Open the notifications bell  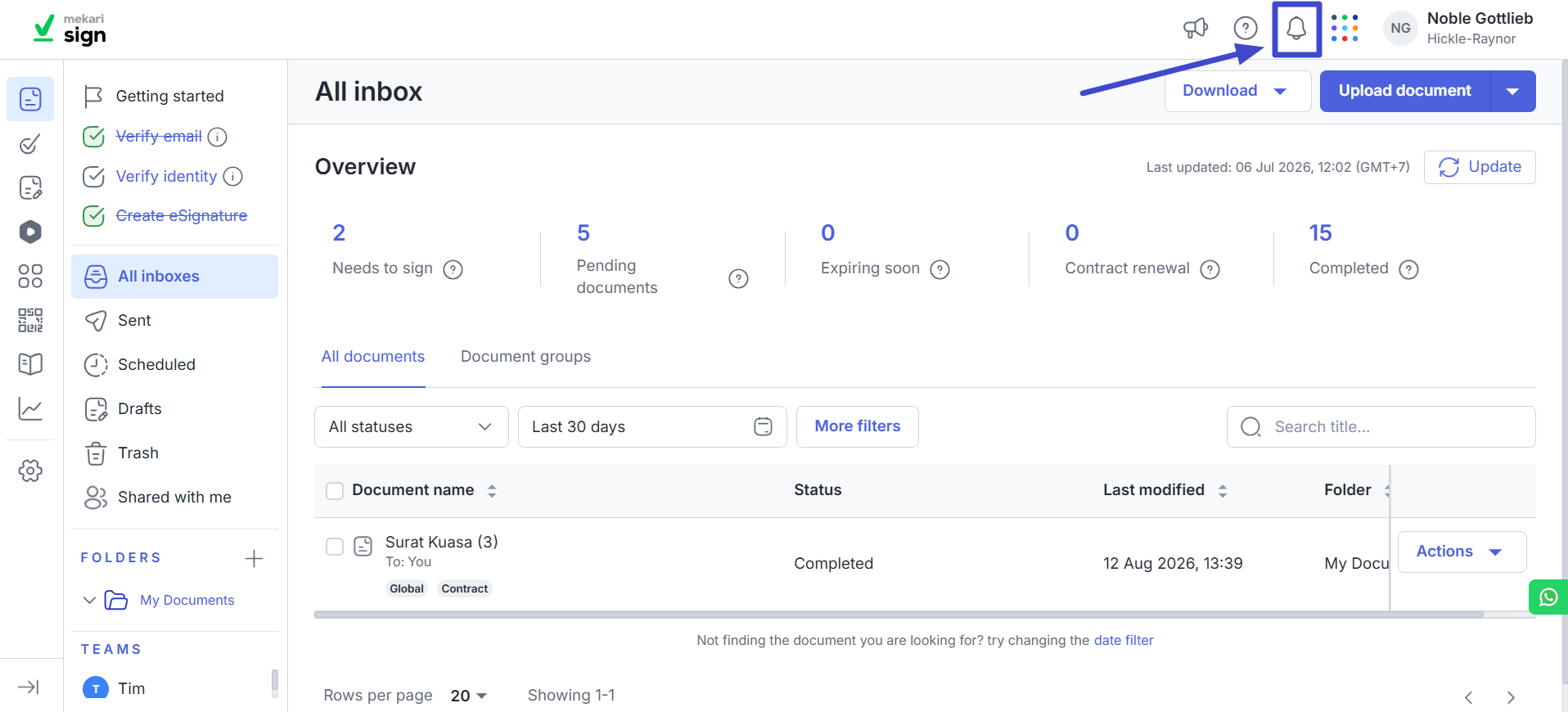click(x=1296, y=29)
